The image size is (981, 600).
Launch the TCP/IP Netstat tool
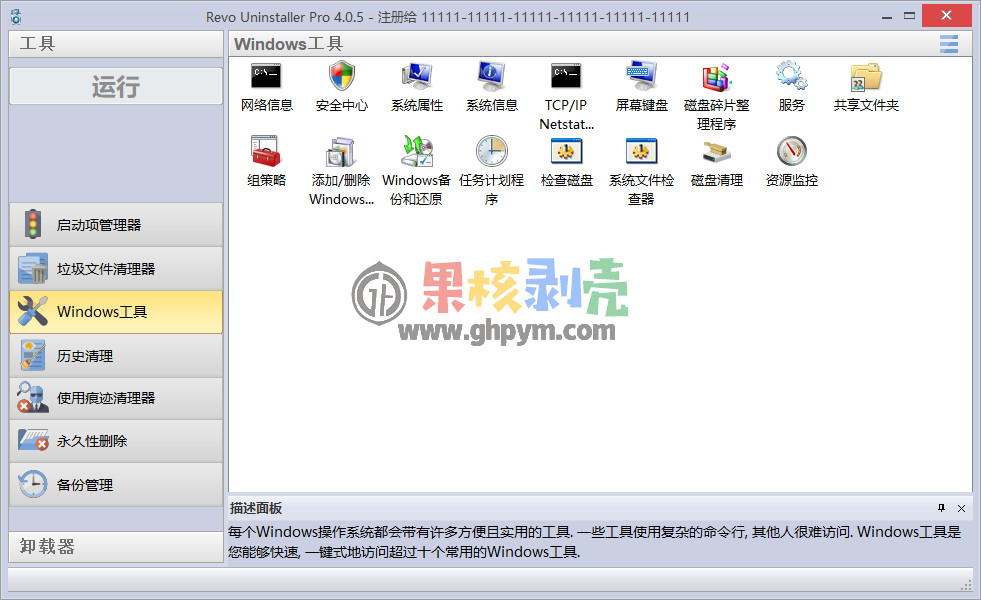[566, 96]
